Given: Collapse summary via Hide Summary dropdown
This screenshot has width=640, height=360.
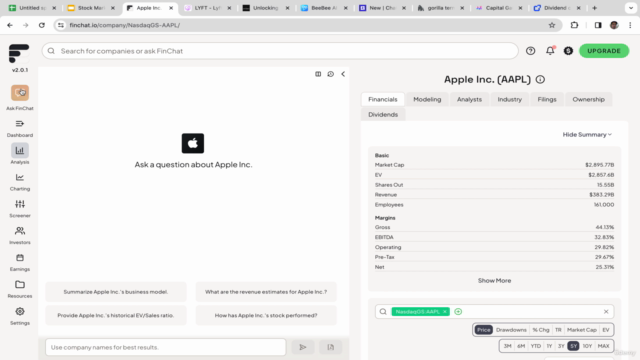Looking at the screenshot, I should (587, 135).
